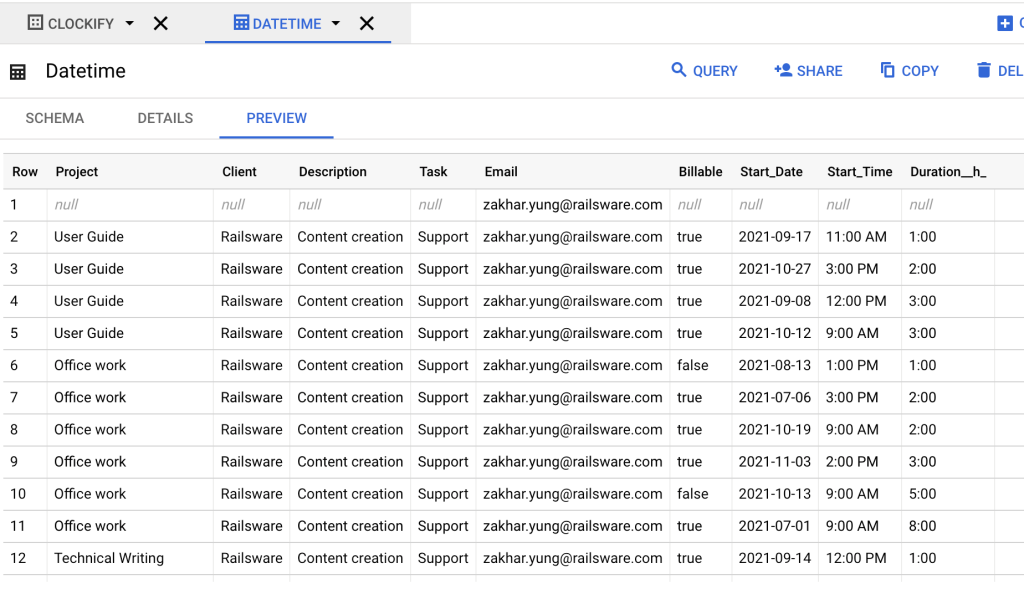Expand the DATETIME tab dropdown arrow

pyautogui.click(x=337, y=22)
